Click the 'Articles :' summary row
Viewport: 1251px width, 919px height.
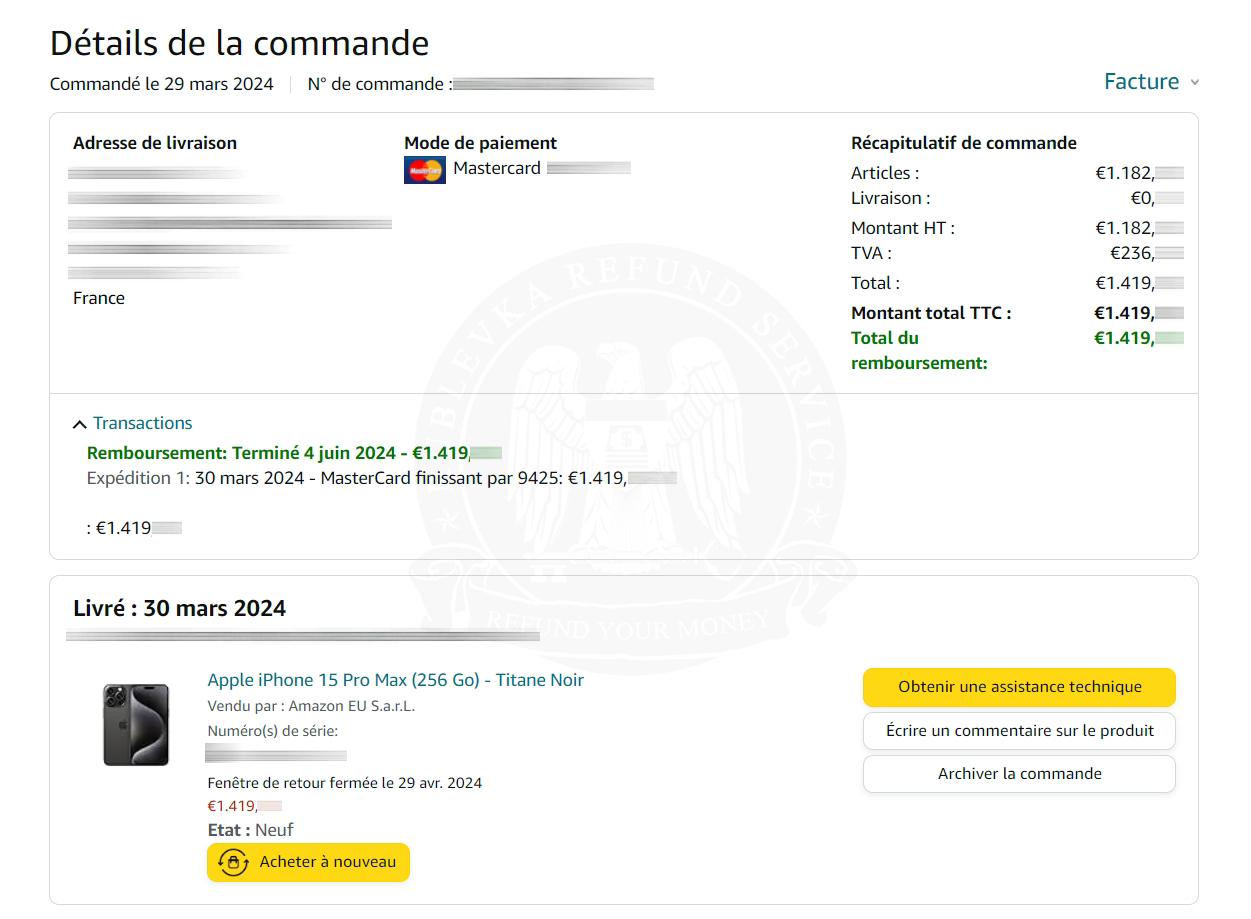[x=1017, y=173]
